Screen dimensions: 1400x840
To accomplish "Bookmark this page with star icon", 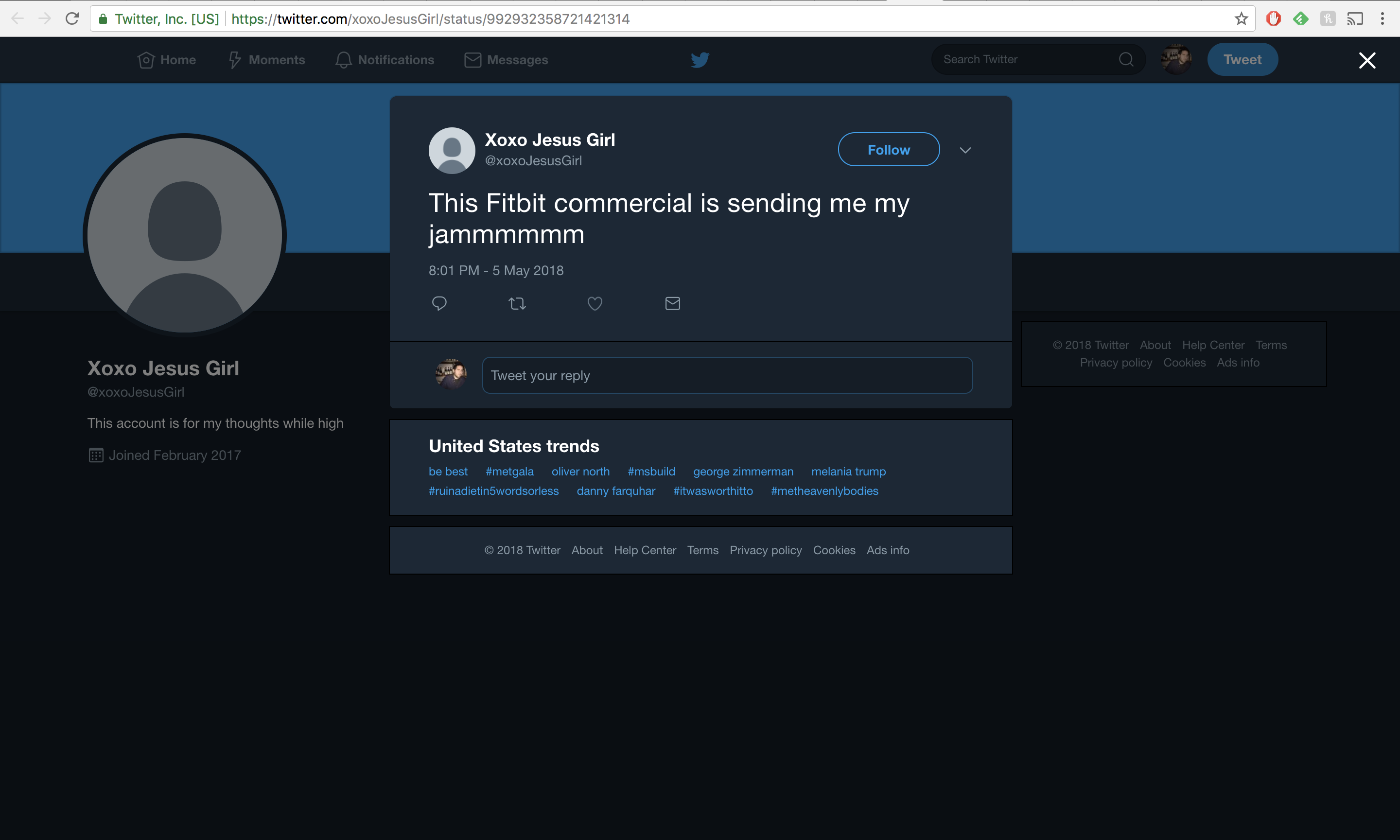I will (x=1241, y=18).
